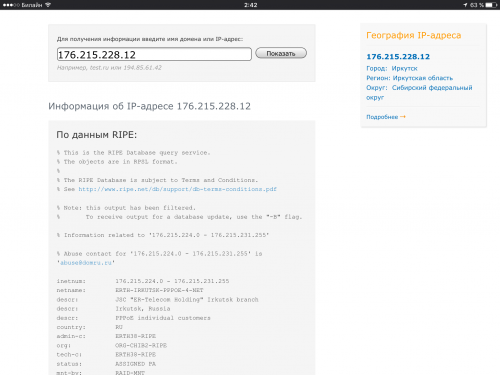500x375 pixels.
Task: Tap the signal strength dots
Action: pyautogui.click(x=11, y=5)
